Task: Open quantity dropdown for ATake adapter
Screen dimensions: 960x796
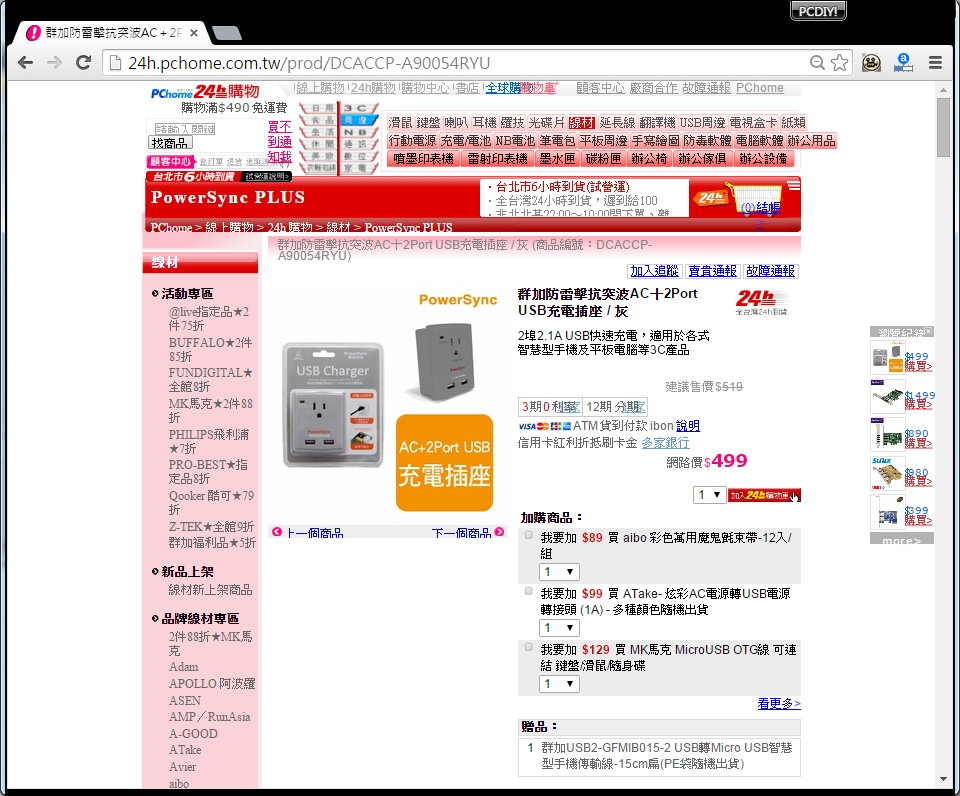Action: tap(559, 628)
